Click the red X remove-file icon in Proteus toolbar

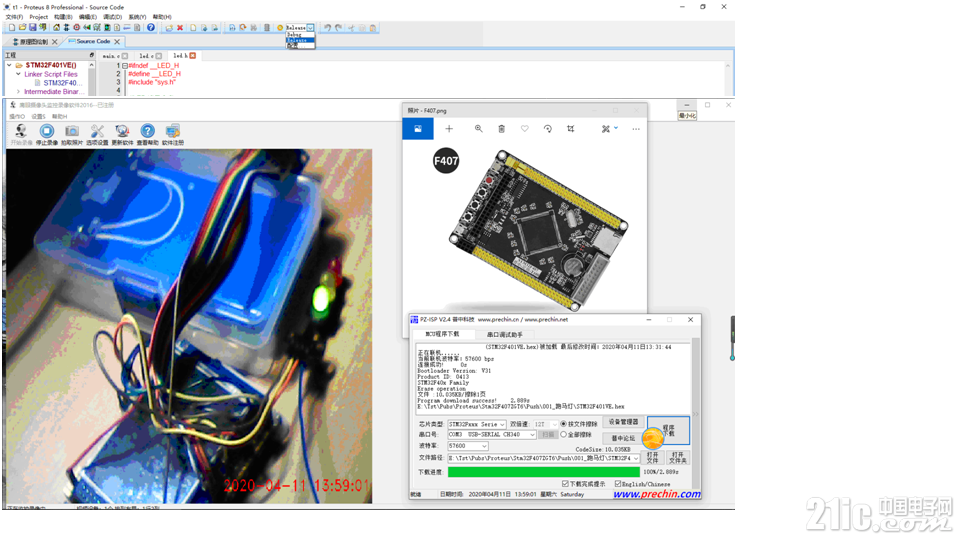pyautogui.click(x=180, y=28)
